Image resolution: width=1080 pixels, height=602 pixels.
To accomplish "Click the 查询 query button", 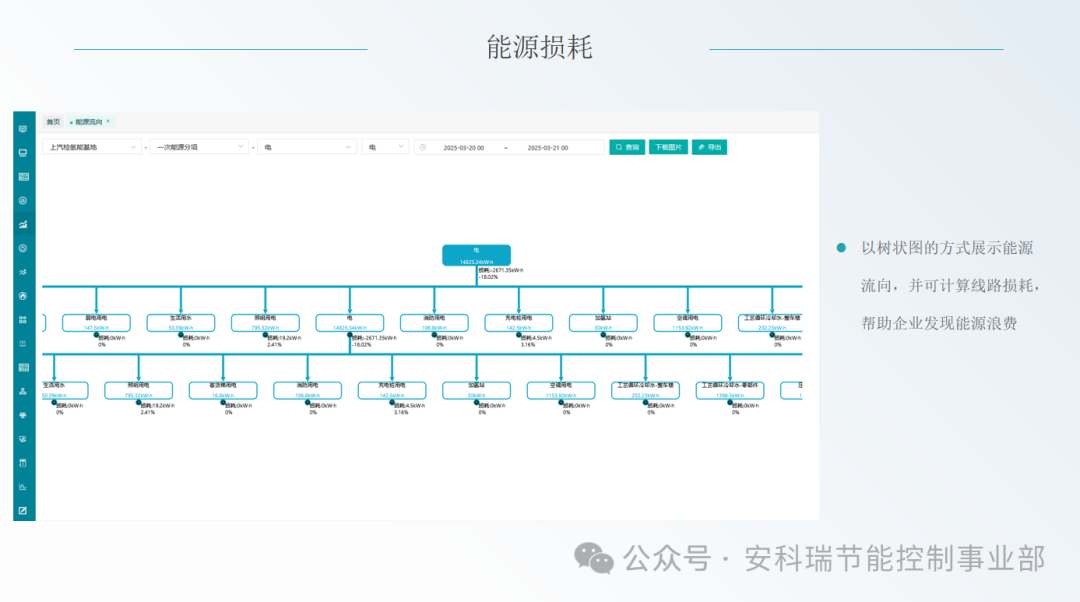I will pos(627,146).
